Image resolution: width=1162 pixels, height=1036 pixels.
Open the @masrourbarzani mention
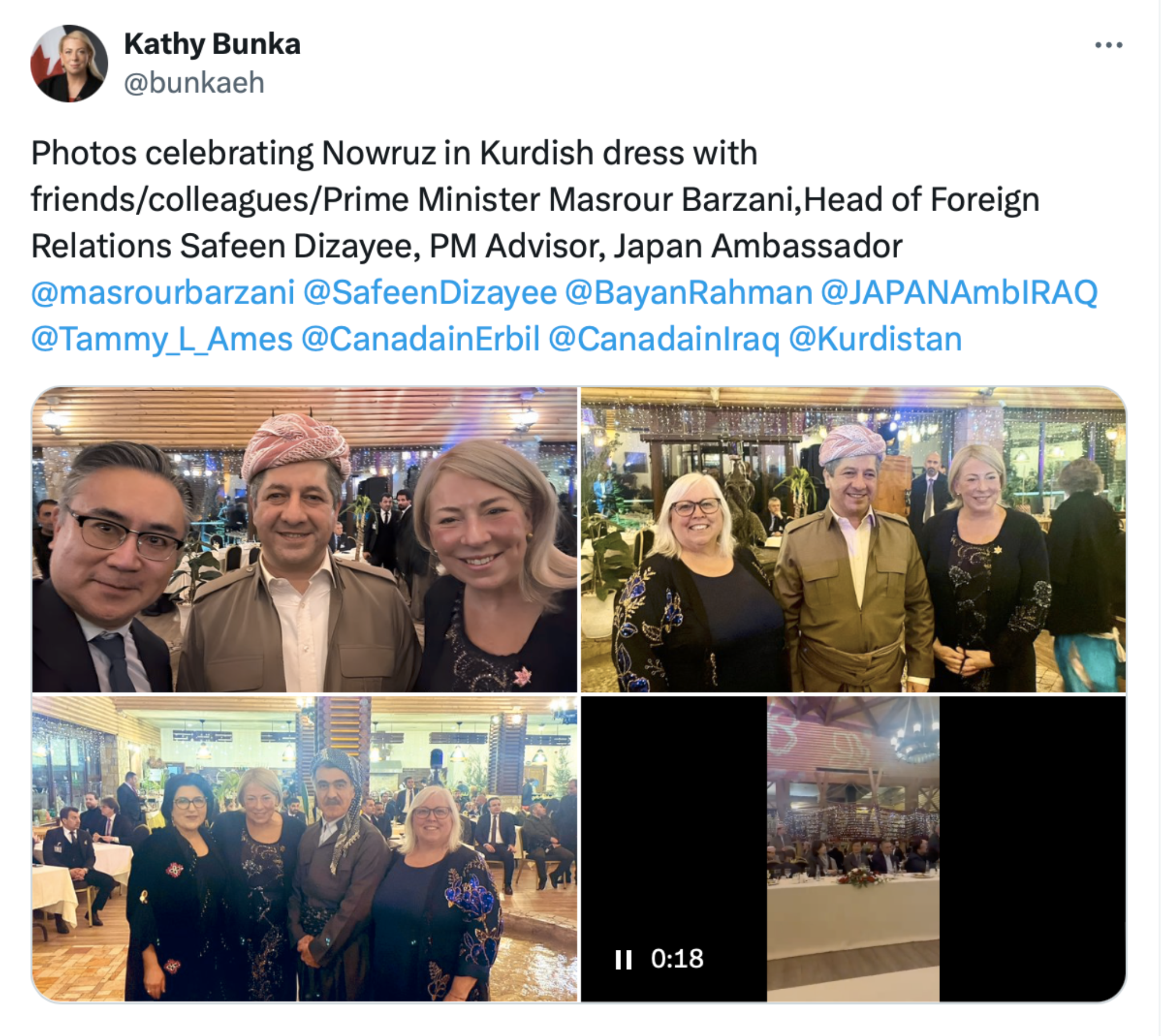tap(163, 293)
